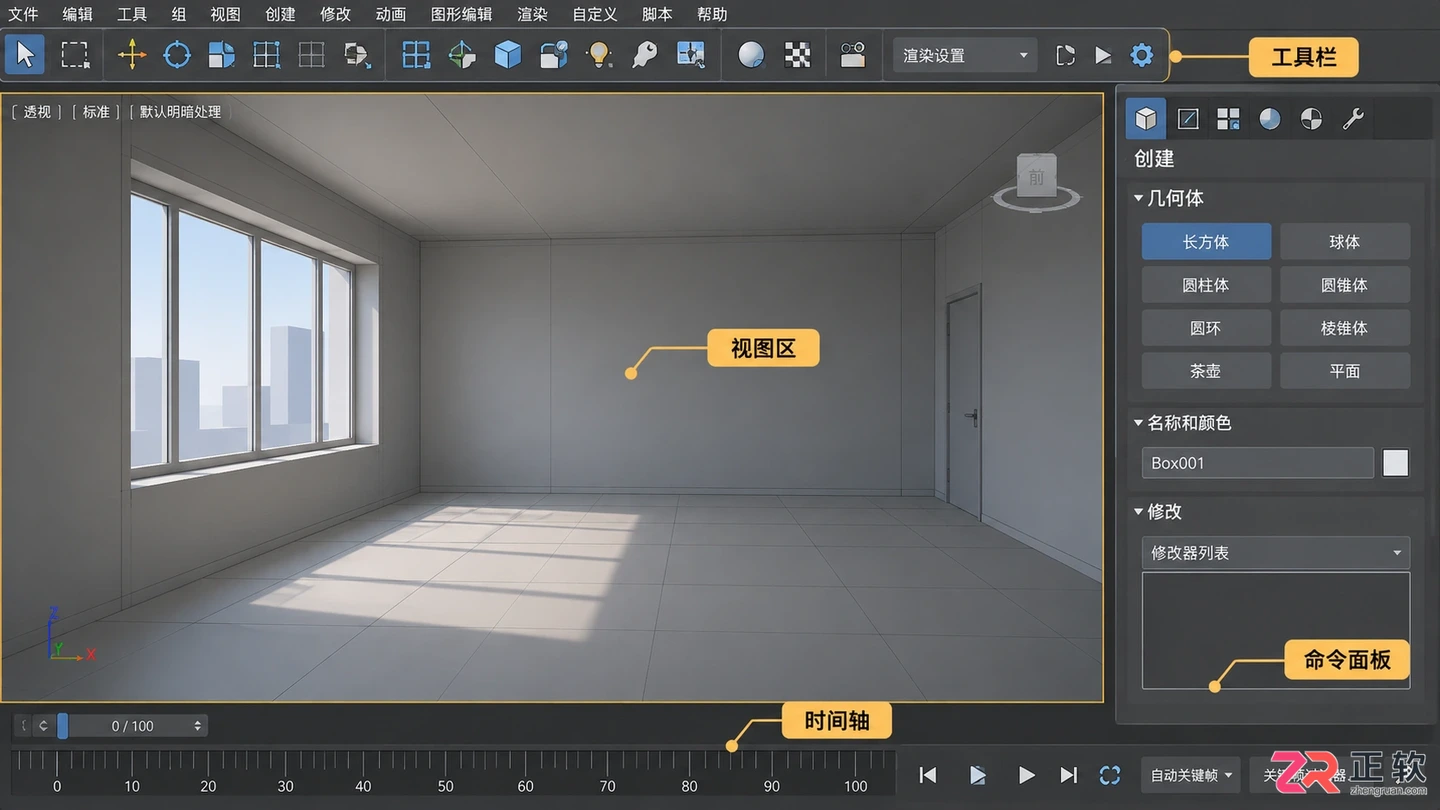Click the camera render frame icon

click(853, 55)
